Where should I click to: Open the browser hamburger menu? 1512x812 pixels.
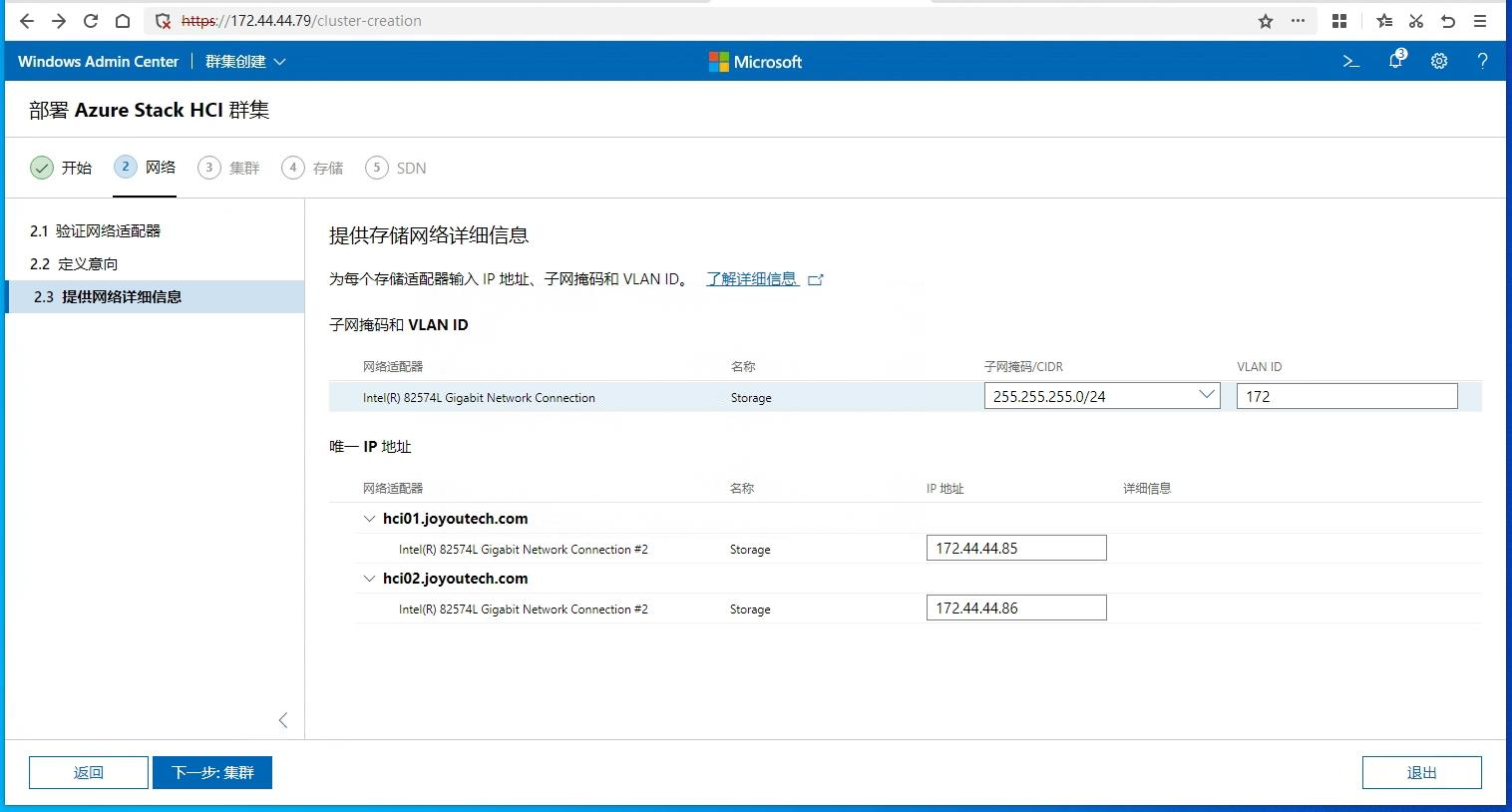[1481, 21]
